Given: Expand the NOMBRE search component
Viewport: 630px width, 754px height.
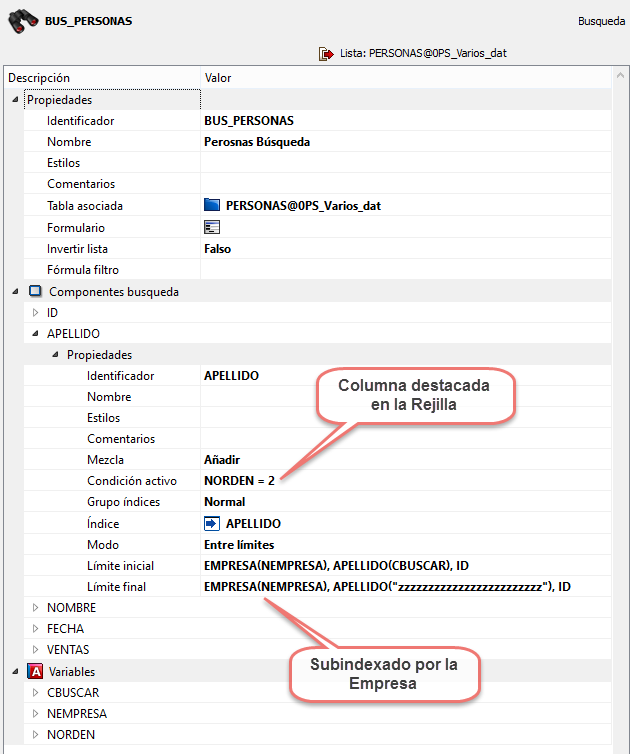Looking at the screenshot, I should tap(36, 608).
